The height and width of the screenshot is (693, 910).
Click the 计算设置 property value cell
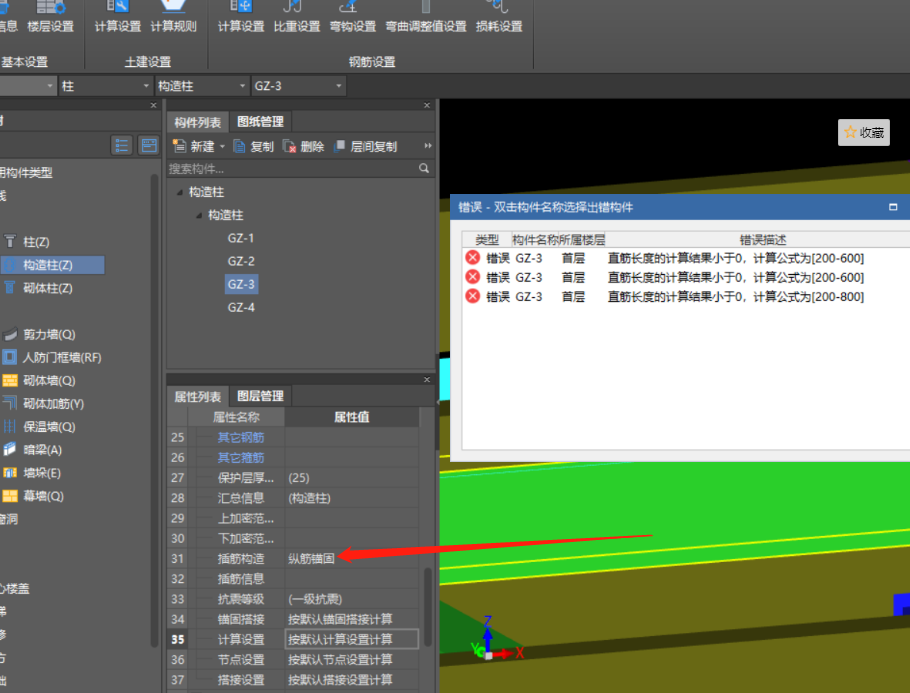352,639
